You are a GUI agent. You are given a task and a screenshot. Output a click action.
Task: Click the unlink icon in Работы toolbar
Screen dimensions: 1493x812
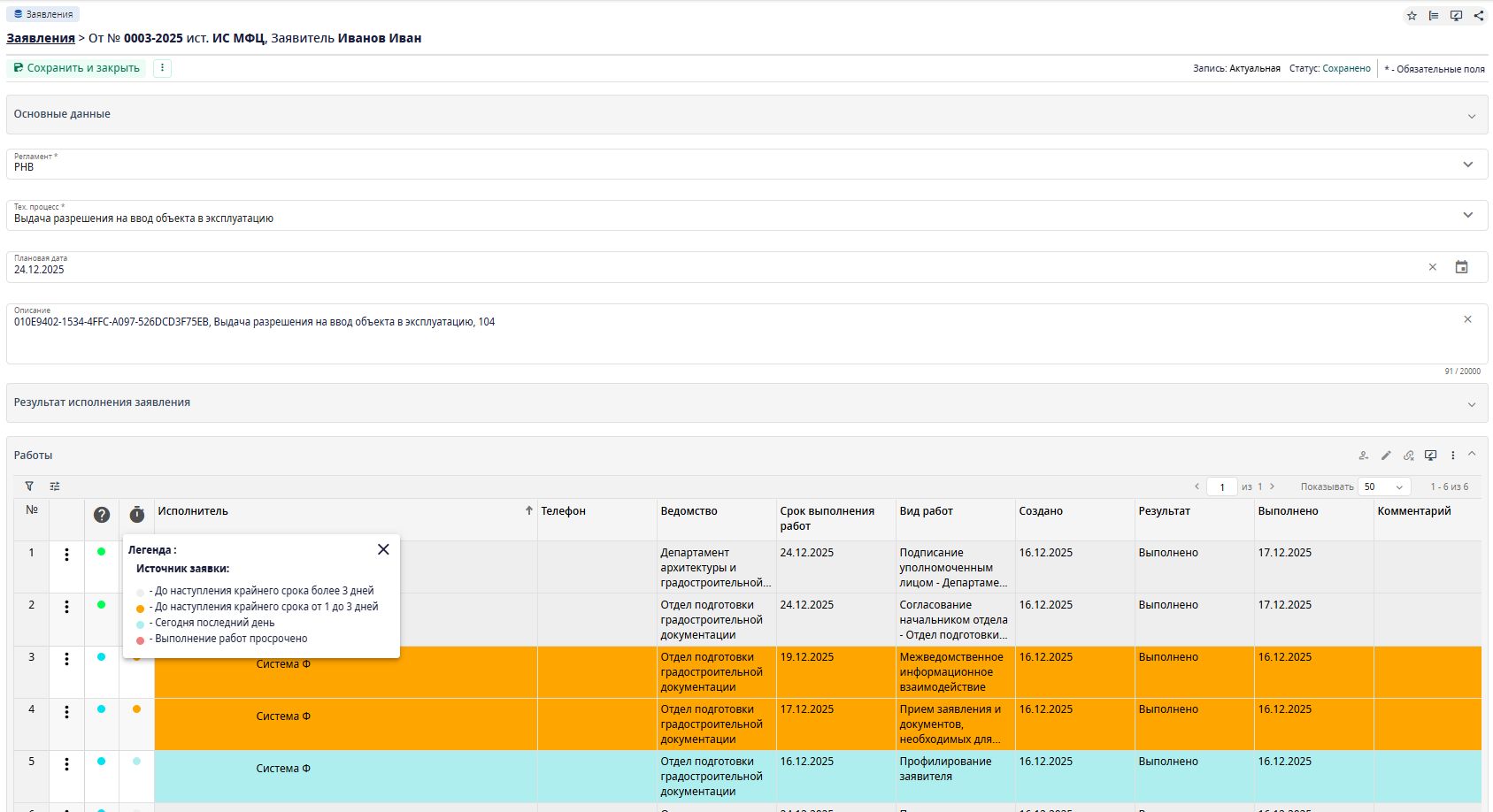tap(1408, 456)
